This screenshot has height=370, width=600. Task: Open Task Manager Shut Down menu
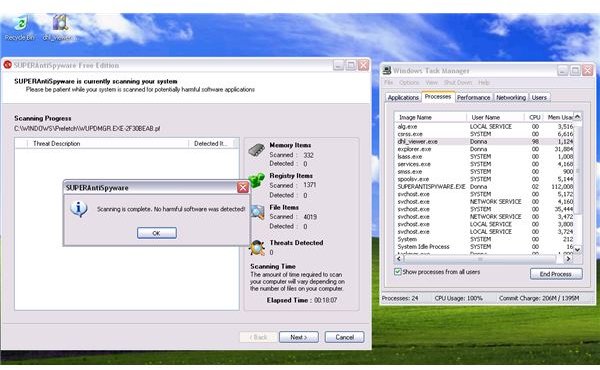[x=458, y=83]
